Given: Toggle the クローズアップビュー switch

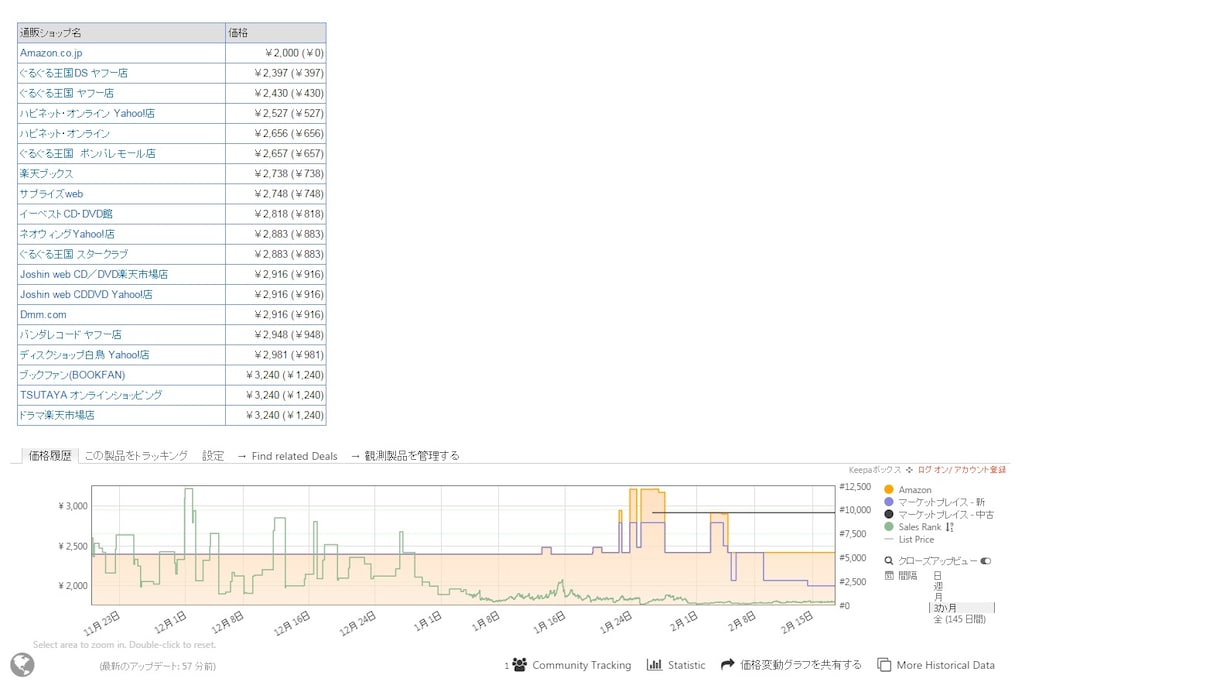Looking at the screenshot, I should click(985, 561).
